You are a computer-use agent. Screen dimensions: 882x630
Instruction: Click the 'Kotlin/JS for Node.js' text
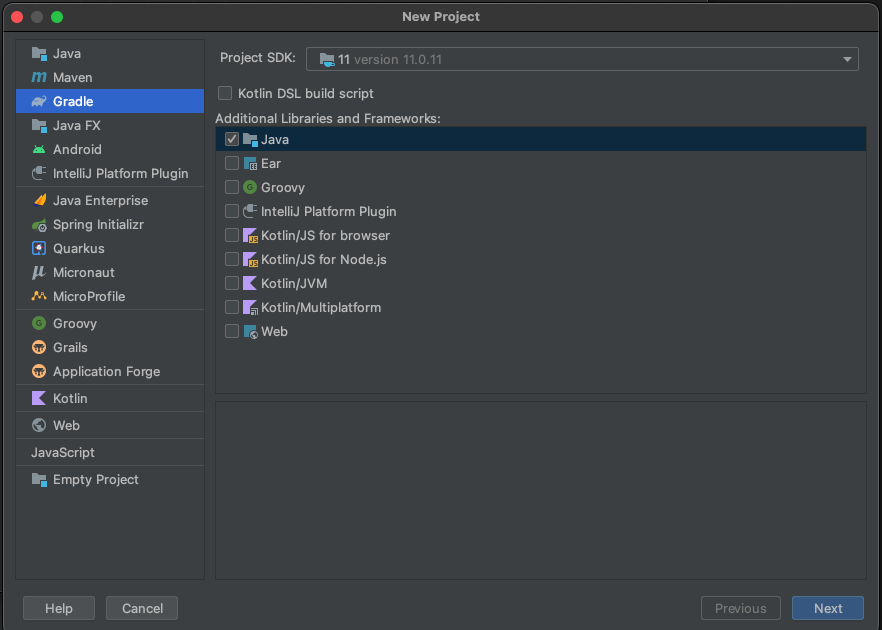click(323, 259)
